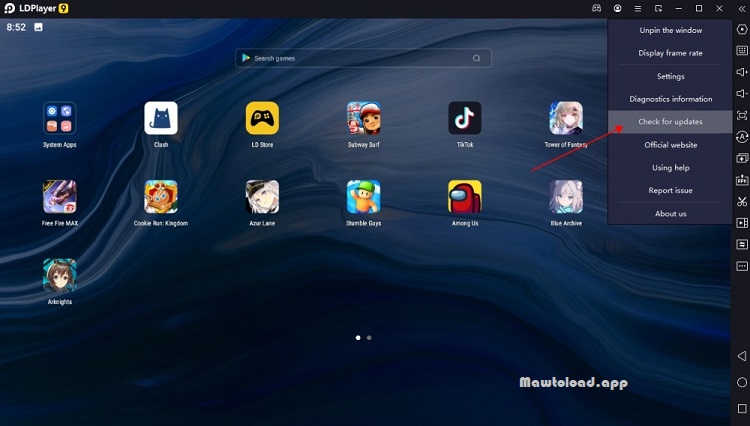The image size is (750, 426).
Task: Tap the Android recent apps square
Action: (x=742, y=408)
